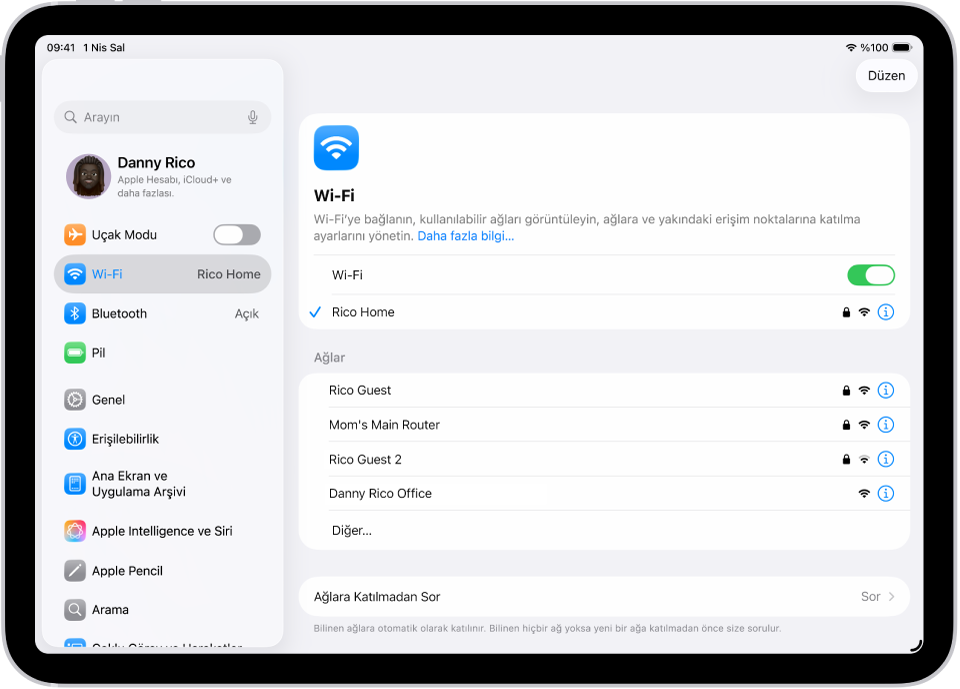Select Bluetooth in the settings sidebar

pyautogui.click(x=162, y=314)
